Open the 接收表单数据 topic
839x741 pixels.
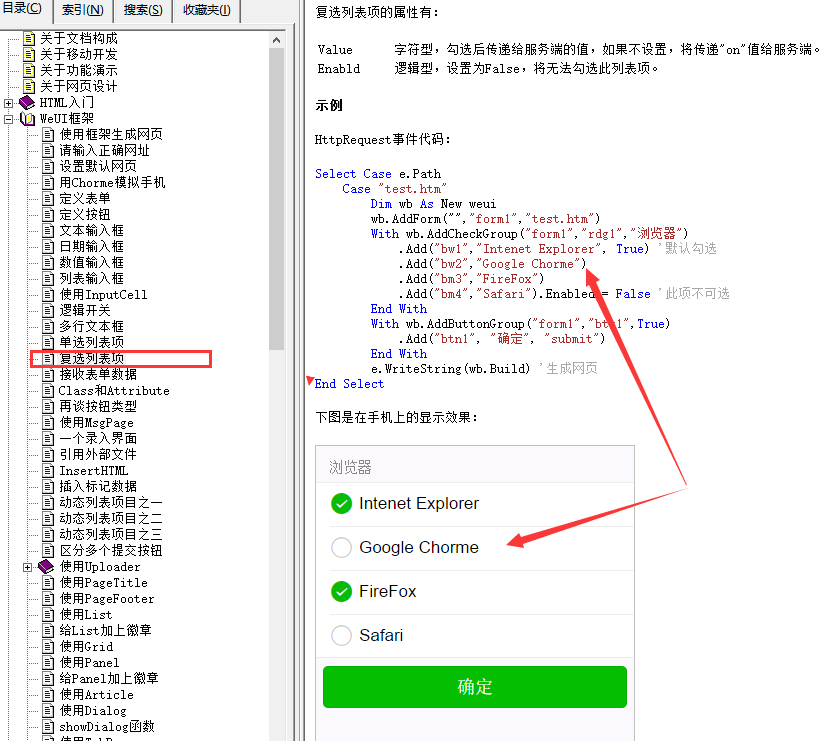click(x=97, y=375)
